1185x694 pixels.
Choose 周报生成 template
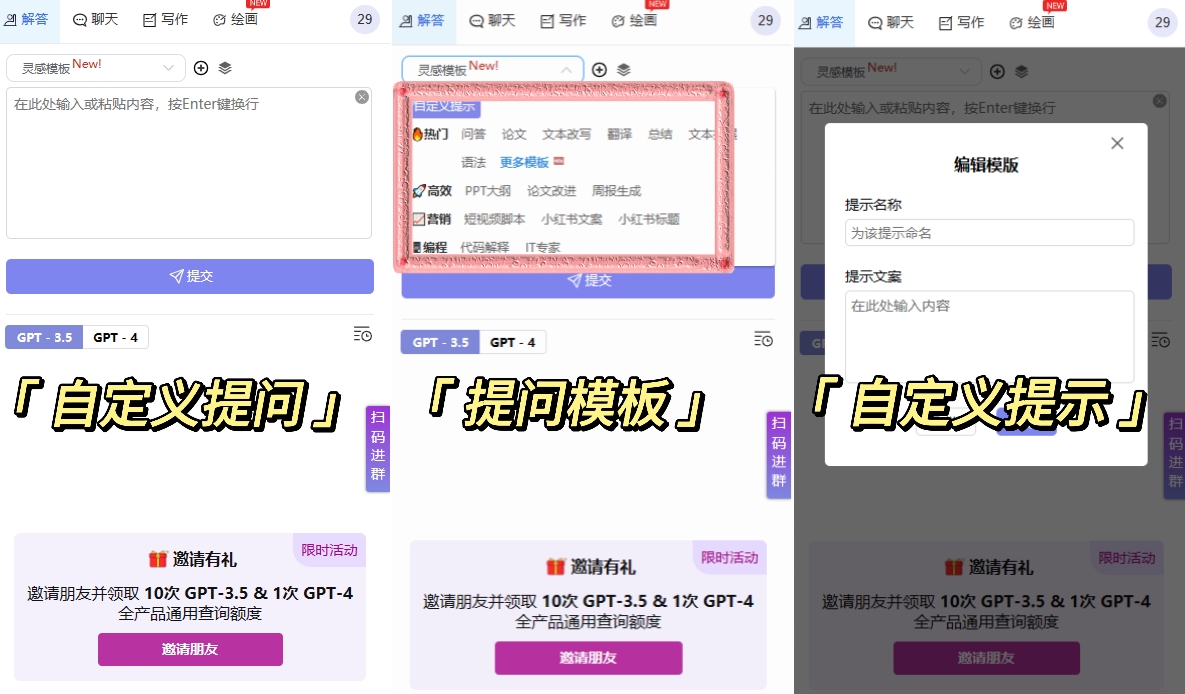point(616,191)
